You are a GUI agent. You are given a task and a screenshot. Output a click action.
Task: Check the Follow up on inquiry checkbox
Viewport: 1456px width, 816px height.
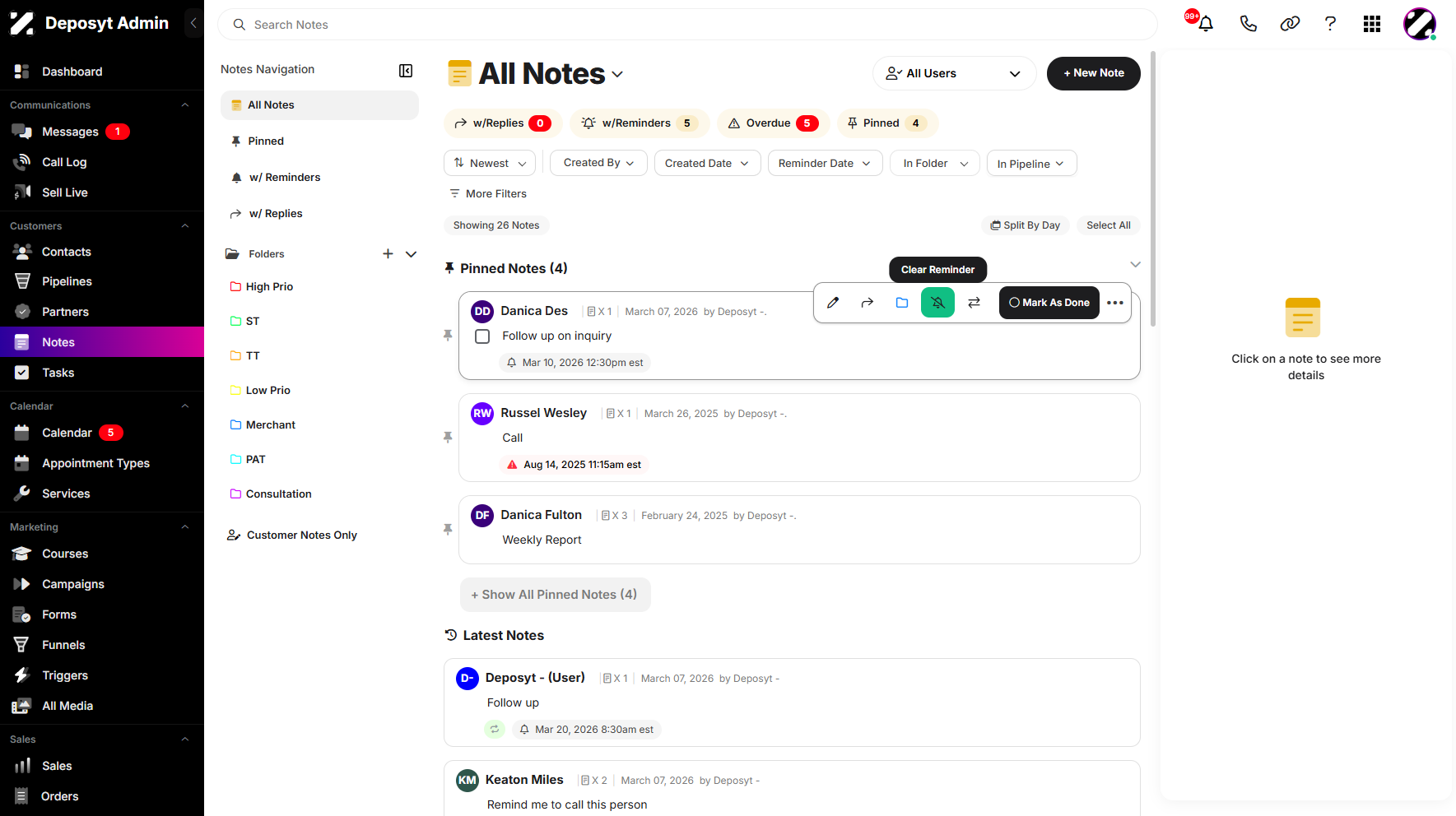pos(482,336)
